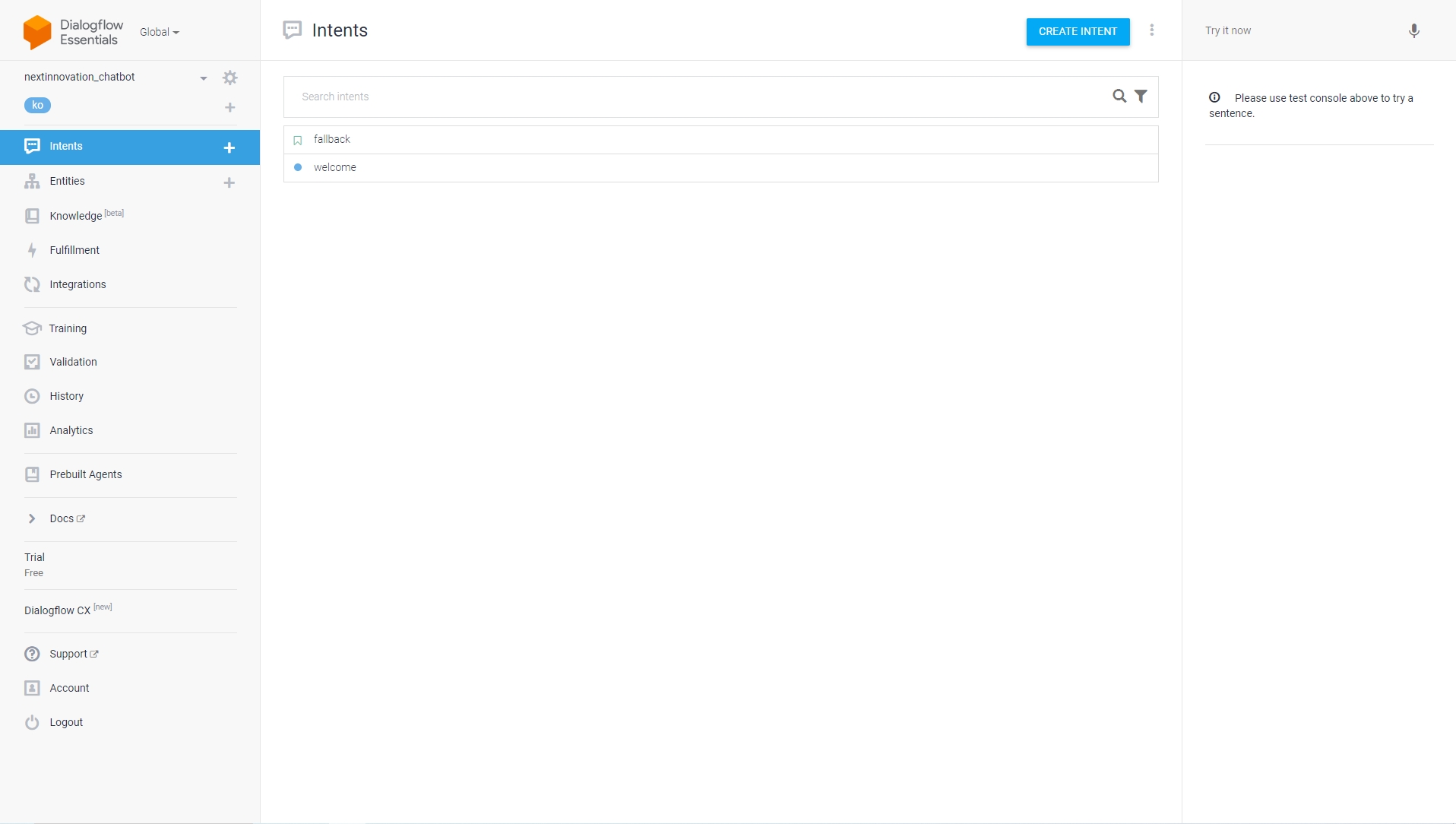This screenshot has width=1456, height=824.
Task: Click the Intents chat bubble sidebar icon
Action: [x=32, y=146]
